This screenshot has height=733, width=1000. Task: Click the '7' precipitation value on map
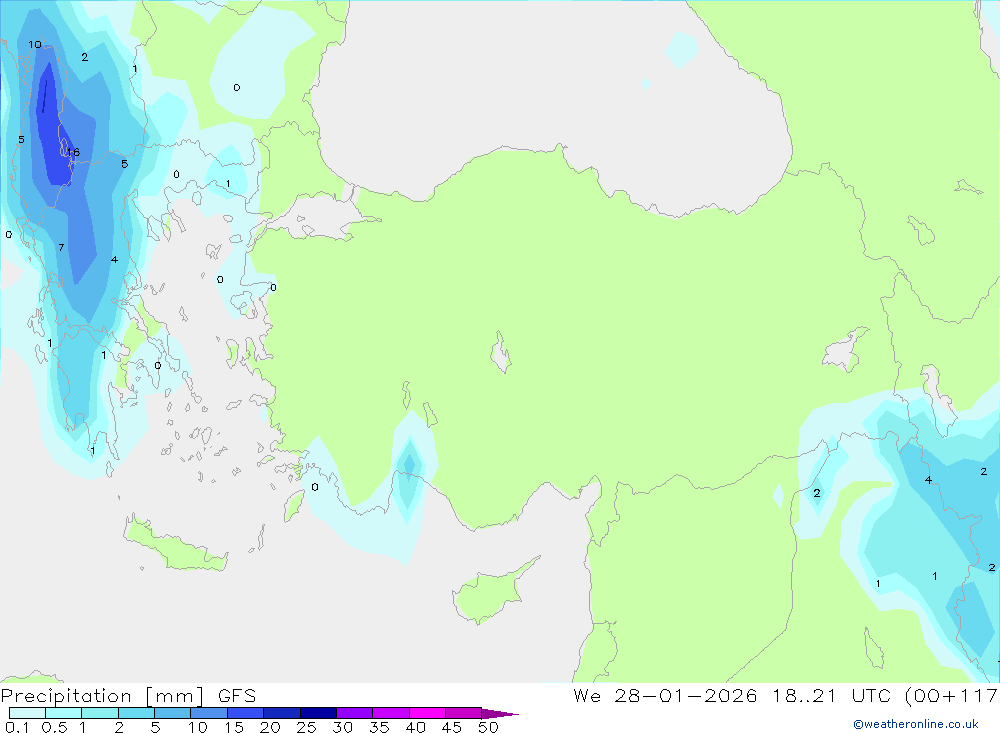[x=61, y=247]
